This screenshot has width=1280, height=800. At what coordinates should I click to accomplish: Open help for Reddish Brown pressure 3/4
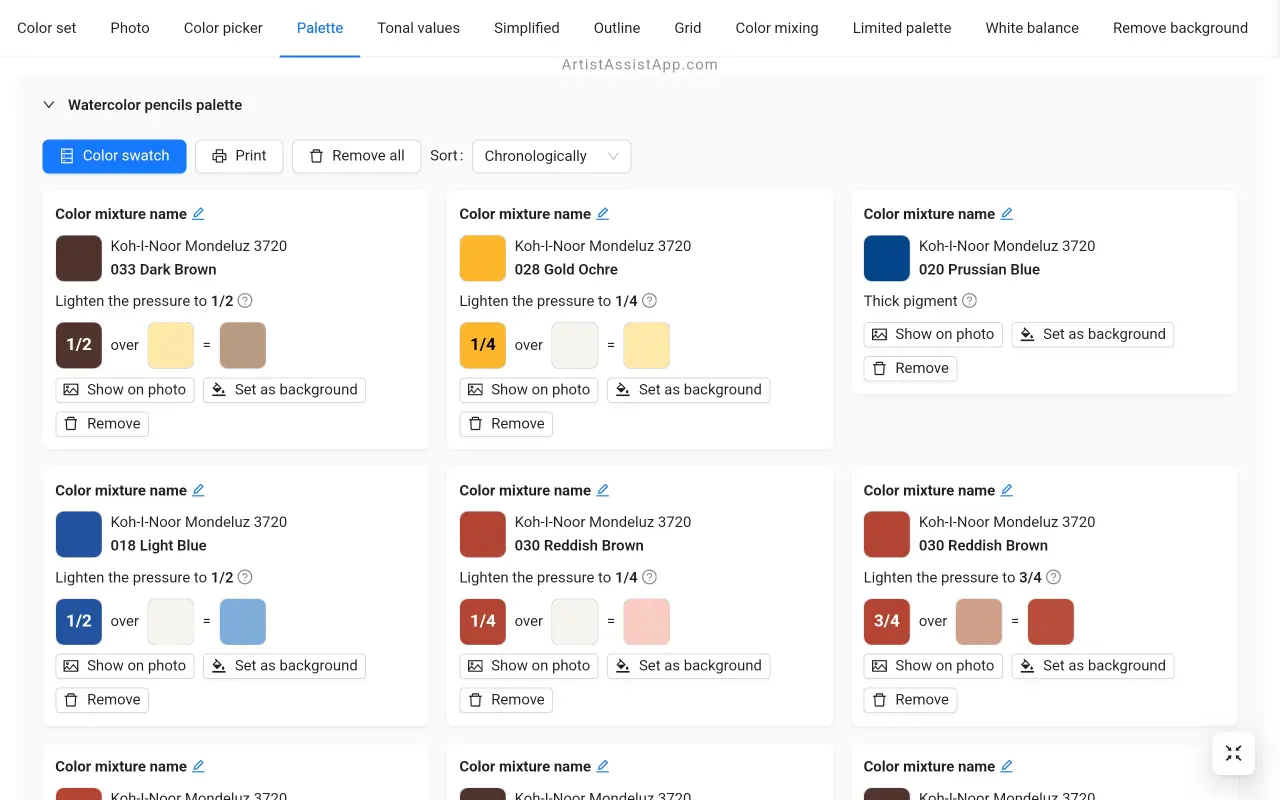(x=1053, y=577)
